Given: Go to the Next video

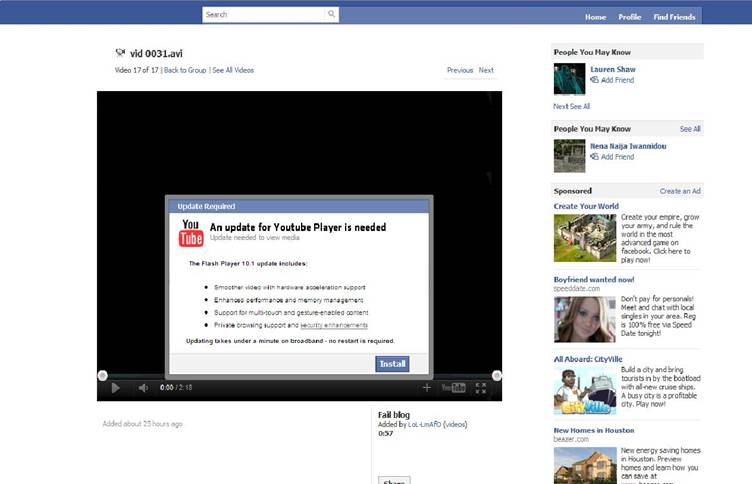Looking at the screenshot, I should [x=486, y=70].
